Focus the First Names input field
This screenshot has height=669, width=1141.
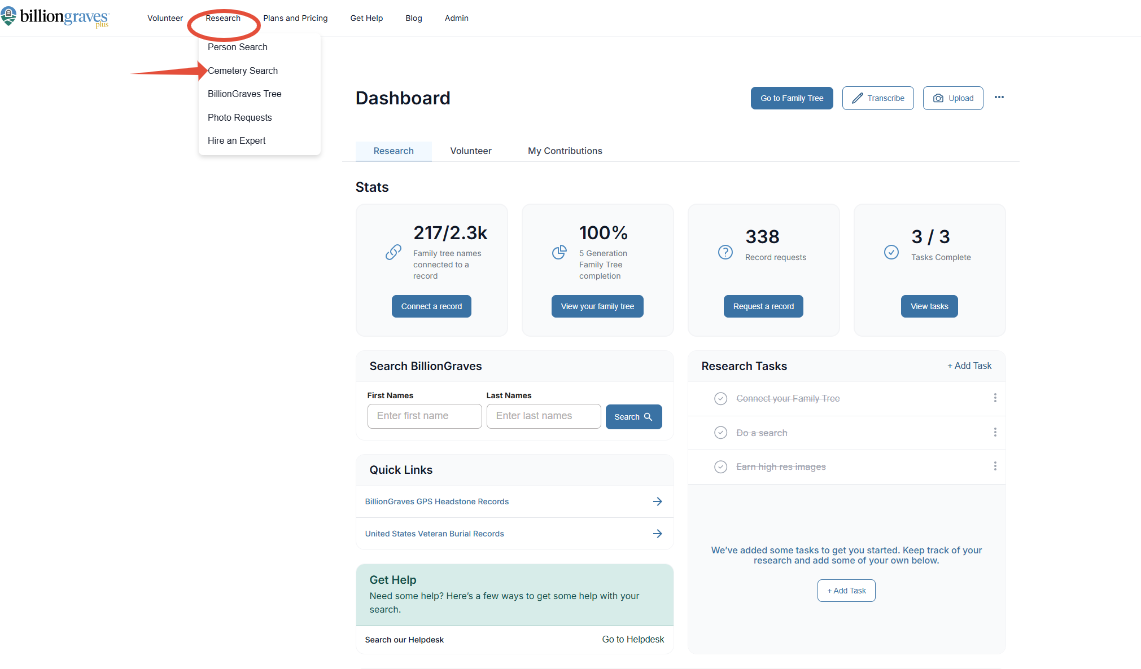(424, 416)
